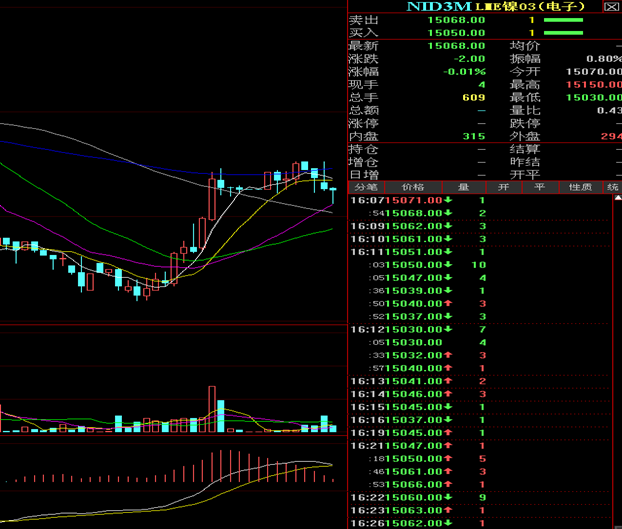
Task: Select the 性质 column header
Action: click(580, 187)
